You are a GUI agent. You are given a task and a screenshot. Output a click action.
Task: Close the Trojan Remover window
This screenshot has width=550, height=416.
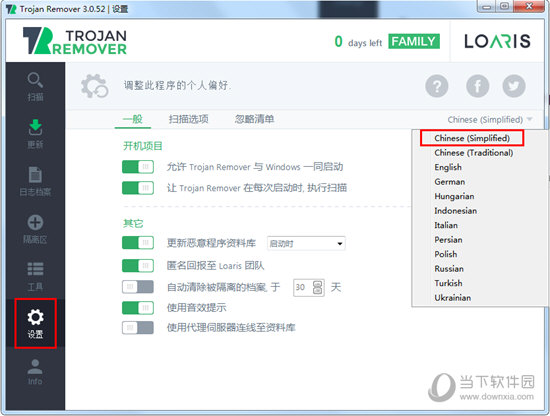tap(529, 6)
